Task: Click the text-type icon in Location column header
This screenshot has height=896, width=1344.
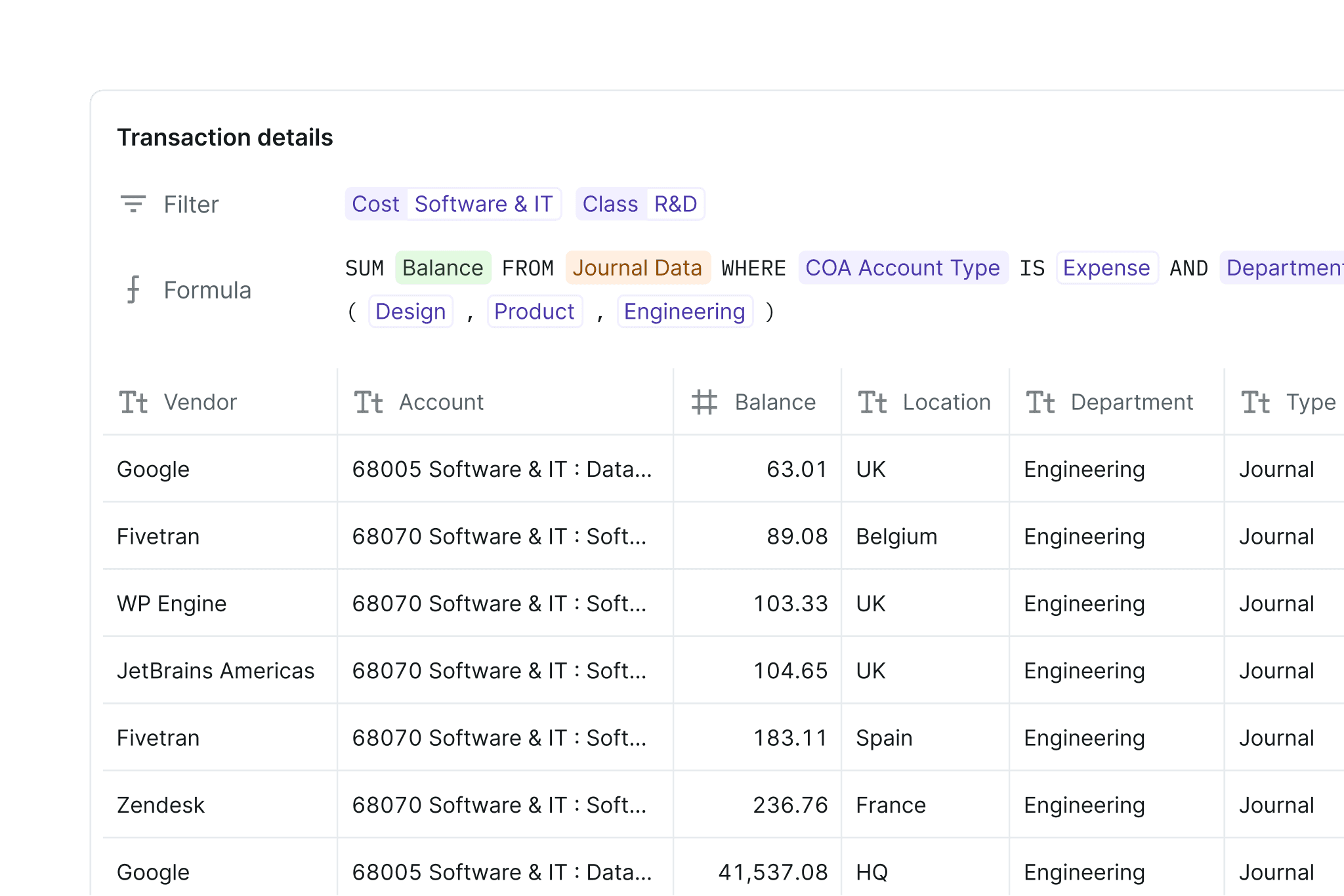Action: click(x=873, y=402)
